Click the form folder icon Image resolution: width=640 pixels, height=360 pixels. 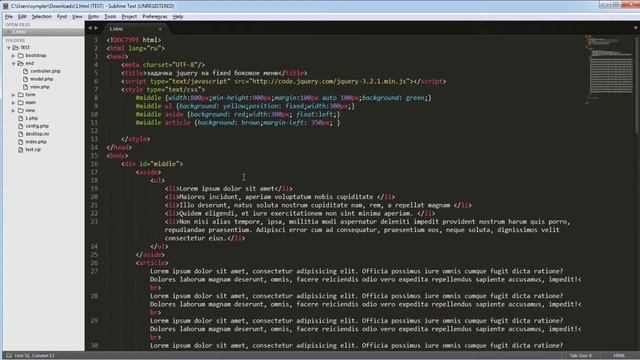click(21, 95)
